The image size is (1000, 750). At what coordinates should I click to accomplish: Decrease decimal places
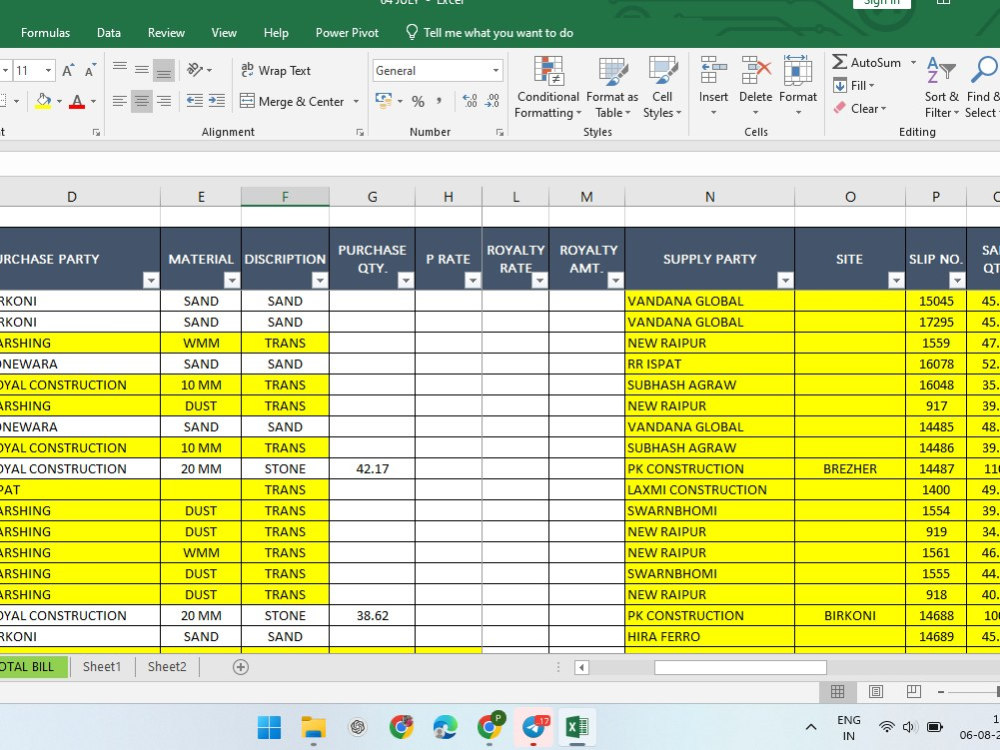pos(492,101)
